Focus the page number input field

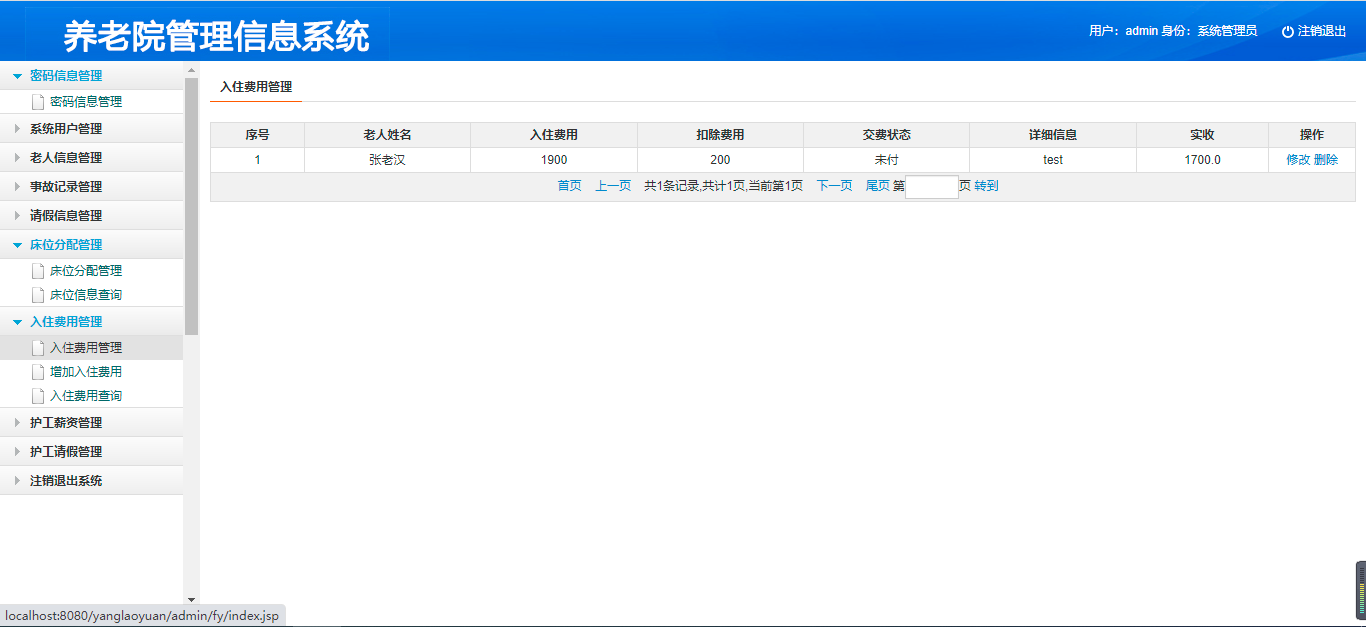tap(932, 187)
